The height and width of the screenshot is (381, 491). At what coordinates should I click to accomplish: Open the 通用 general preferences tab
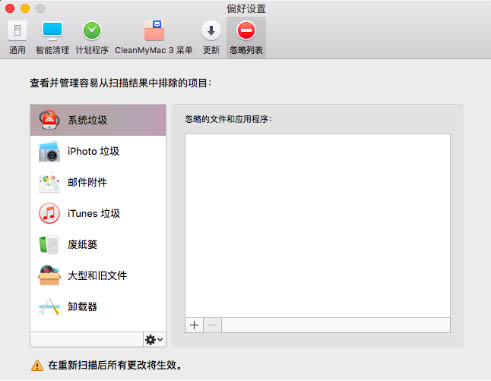(x=17, y=37)
